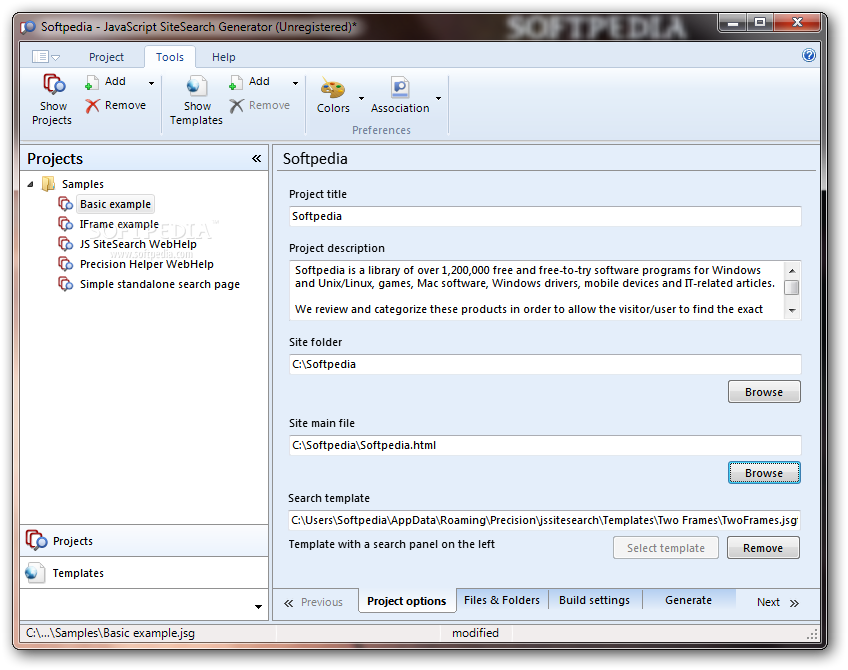Open navigation pane options arrow below Templates
The image size is (848, 670).
point(258,606)
